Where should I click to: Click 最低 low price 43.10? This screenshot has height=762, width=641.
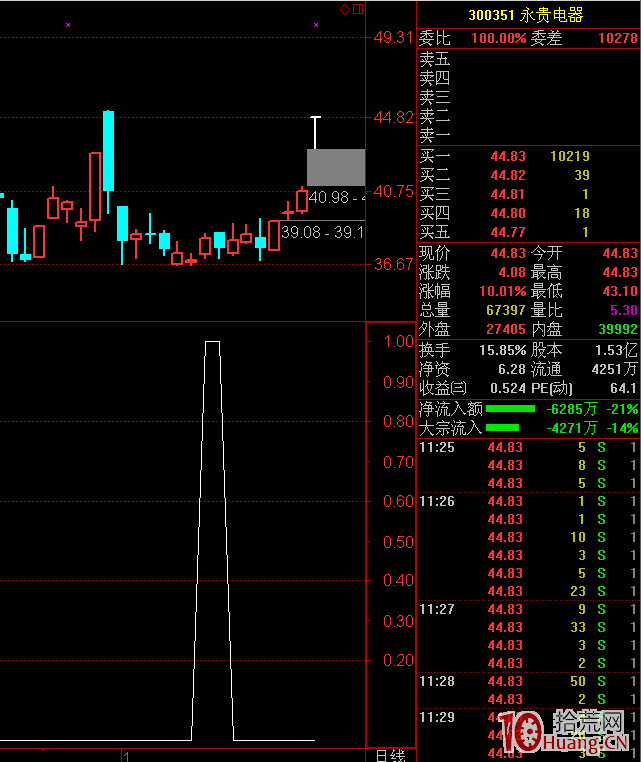click(x=620, y=291)
